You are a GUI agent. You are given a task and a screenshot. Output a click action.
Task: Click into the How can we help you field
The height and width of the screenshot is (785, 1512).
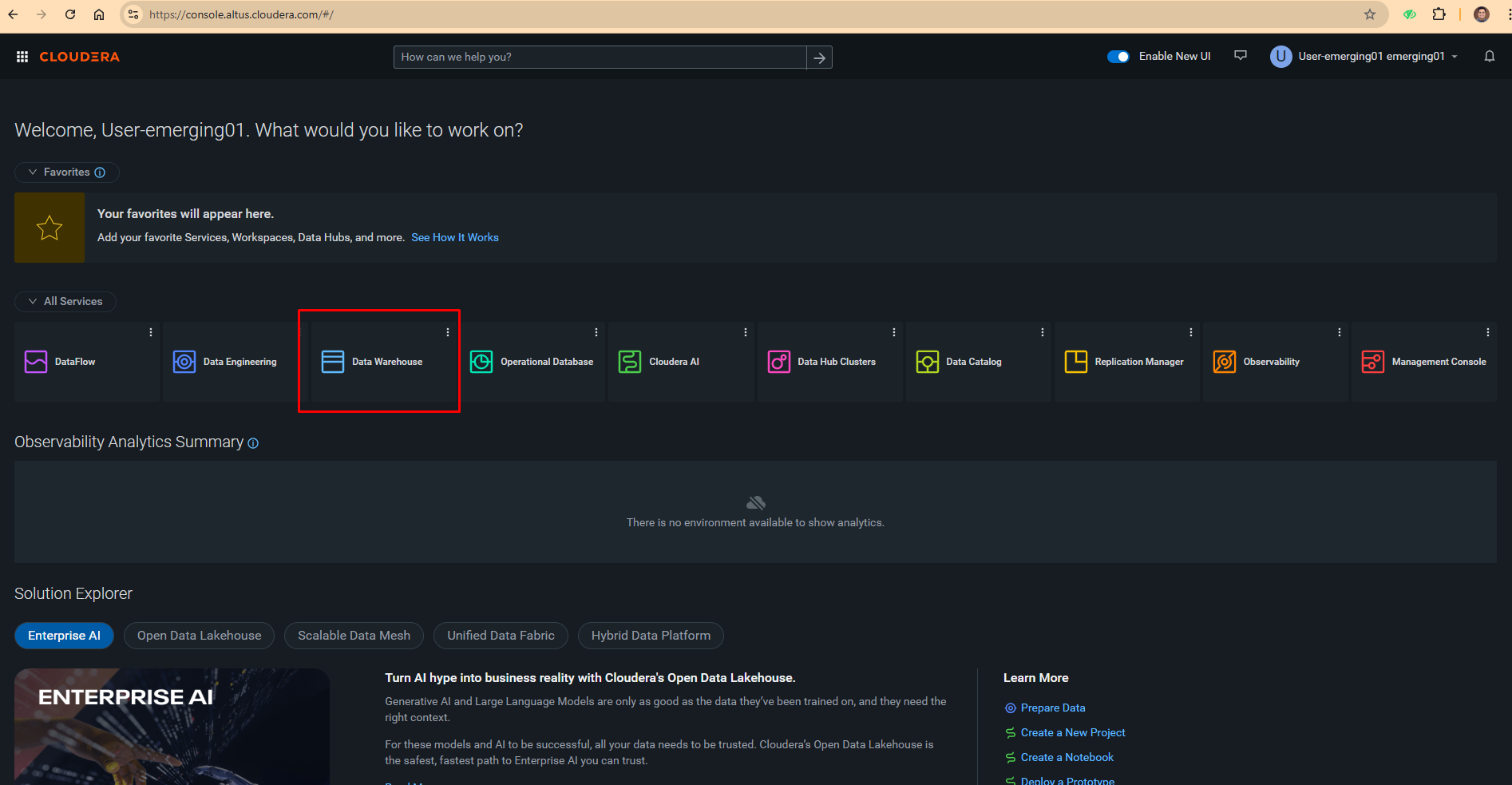pyautogui.click(x=600, y=57)
